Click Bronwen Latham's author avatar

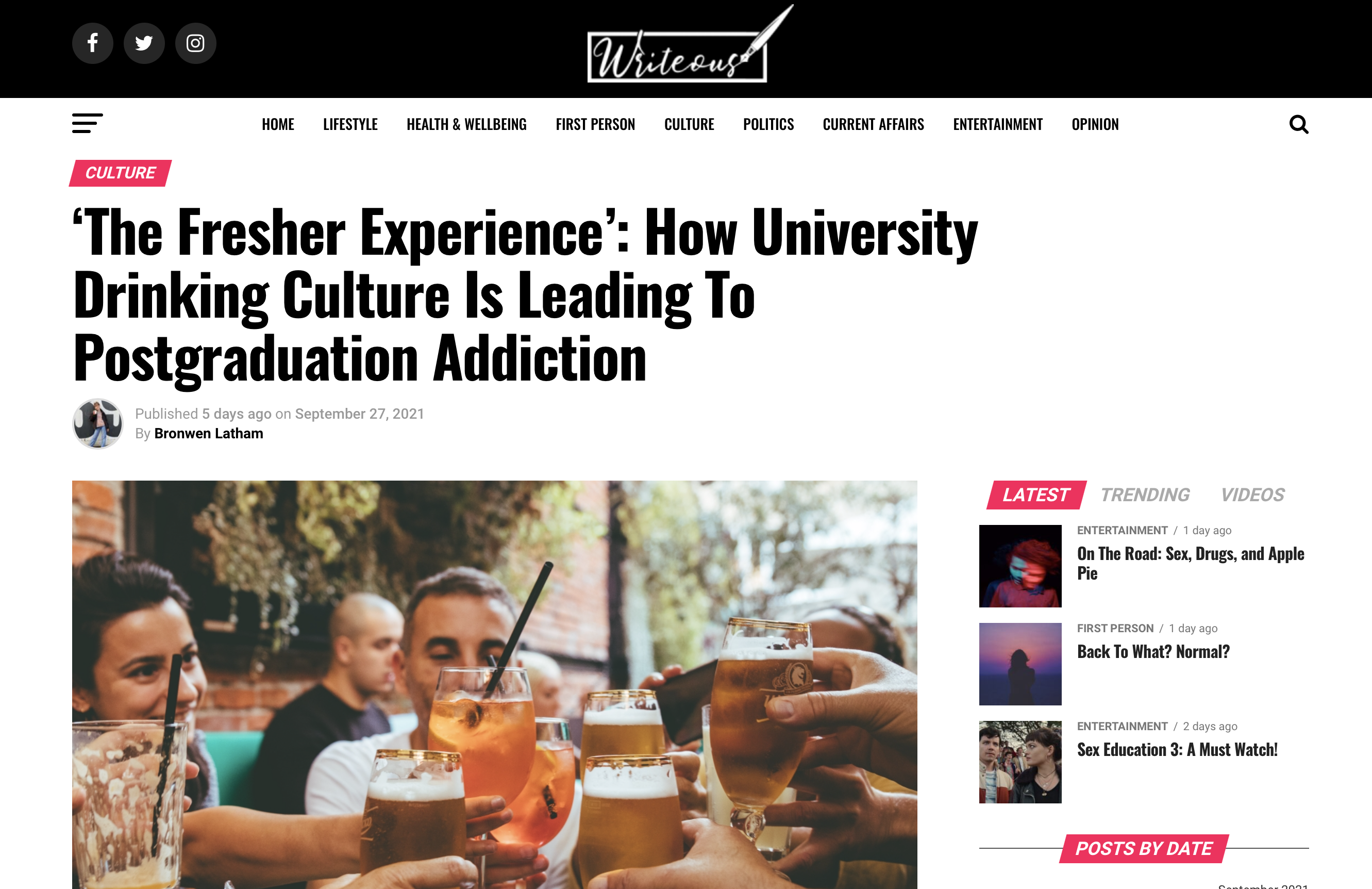click(x=97, y=423)
